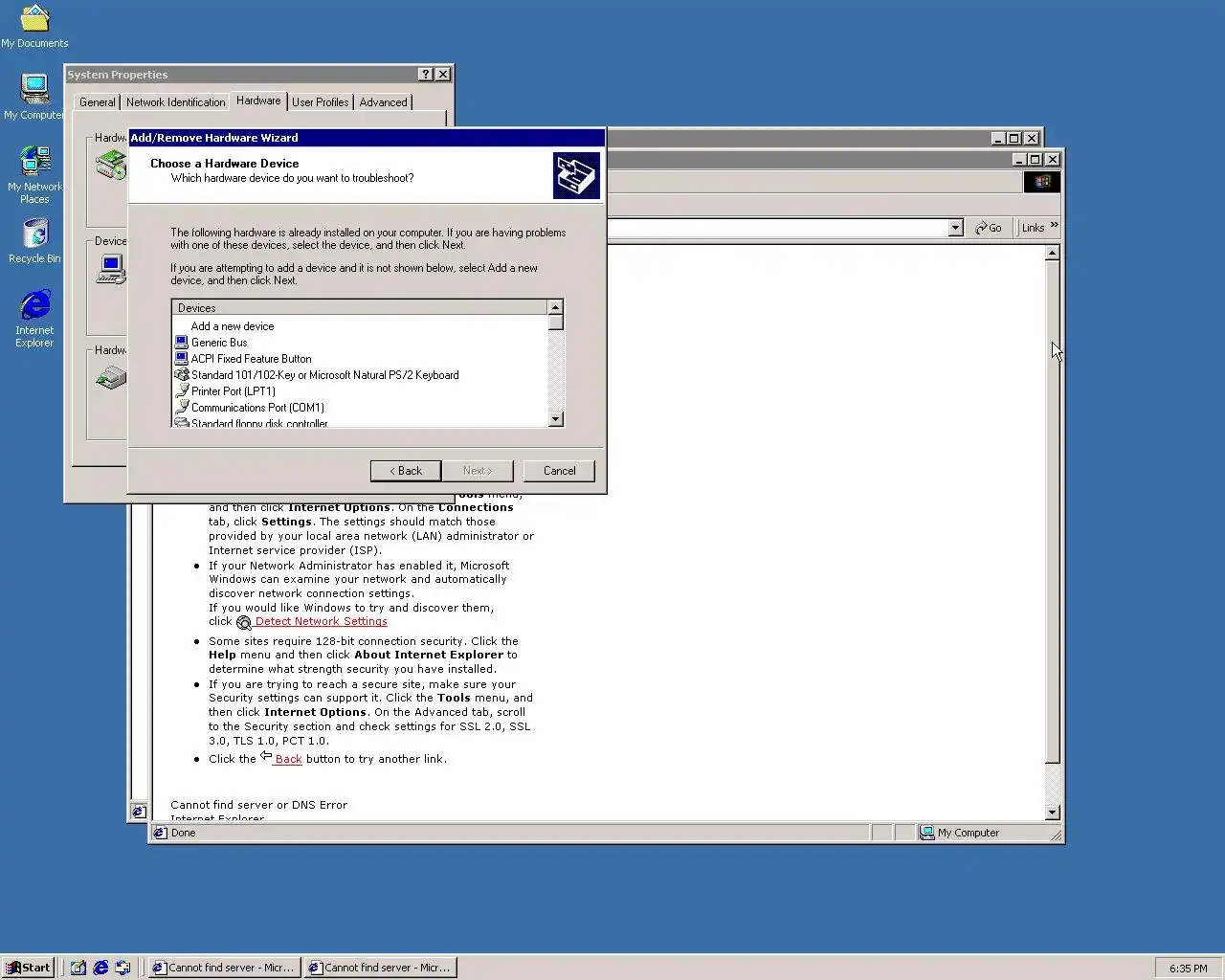Select 'Communications Port (COM1)' entry

[257, 408]
